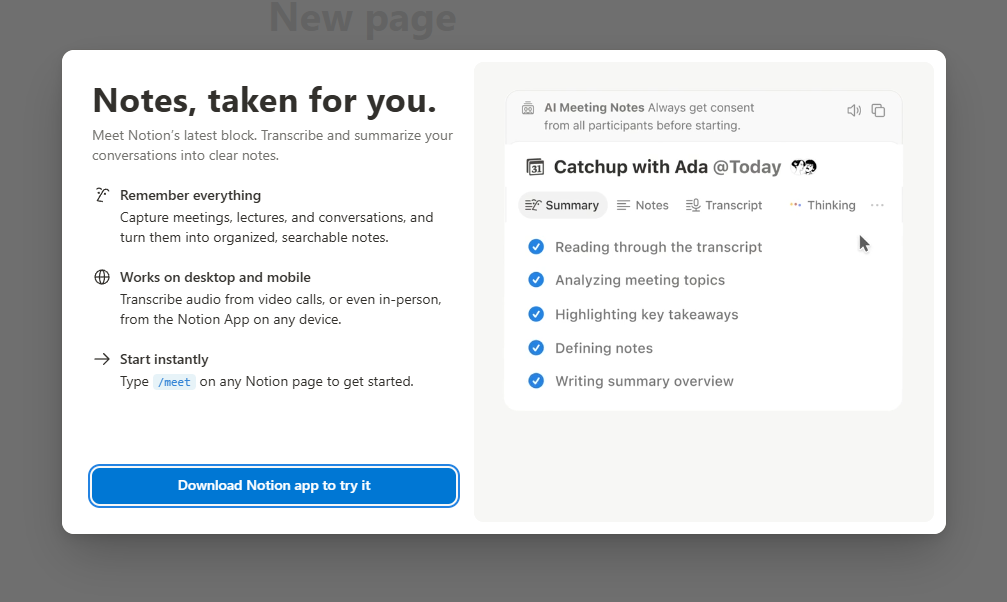Click the arrow icon beside Start instantly
This screenshot has width=1007, height=602.
(102, 359)
